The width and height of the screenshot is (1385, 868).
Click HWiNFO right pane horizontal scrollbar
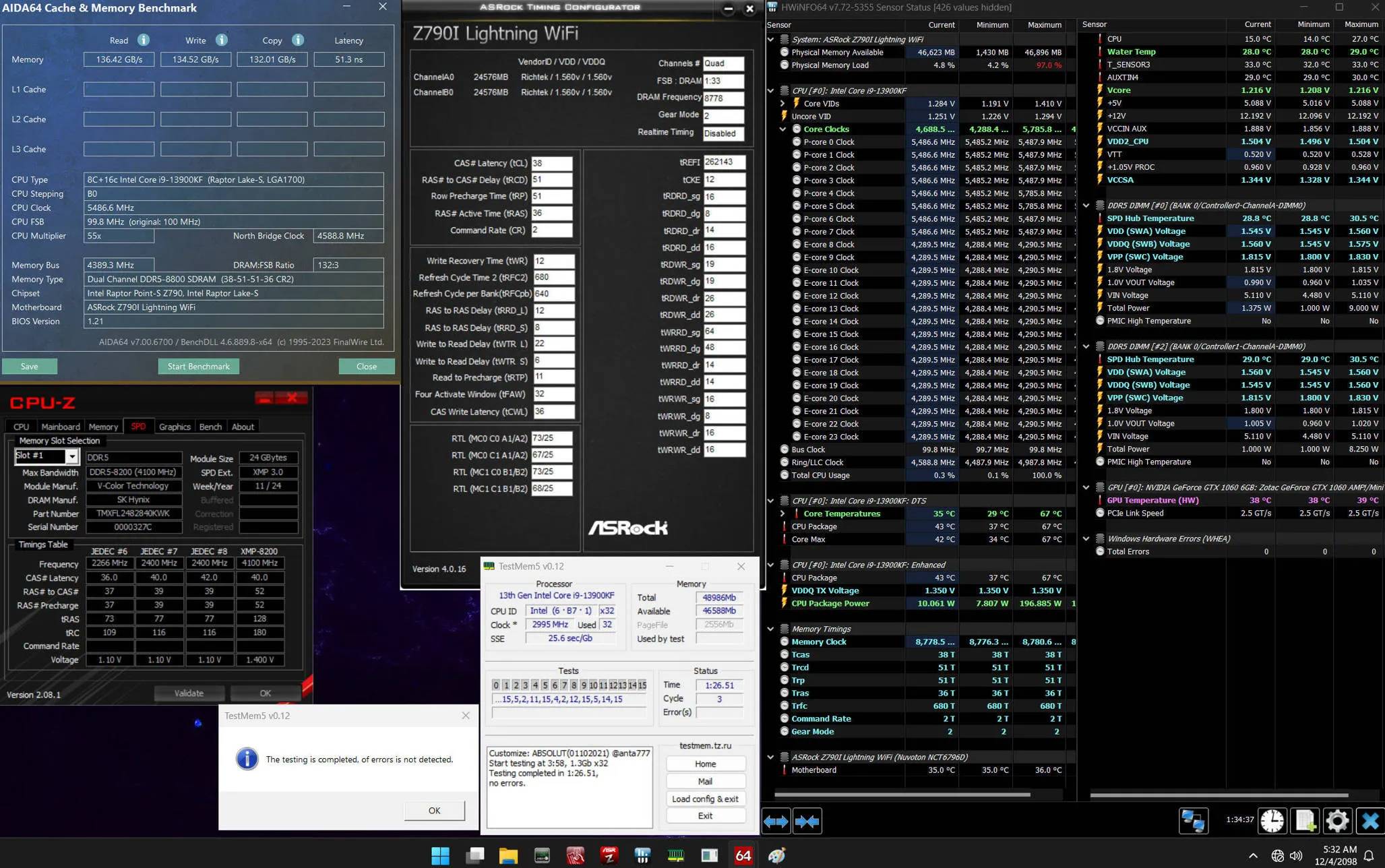coord(1219,795)
